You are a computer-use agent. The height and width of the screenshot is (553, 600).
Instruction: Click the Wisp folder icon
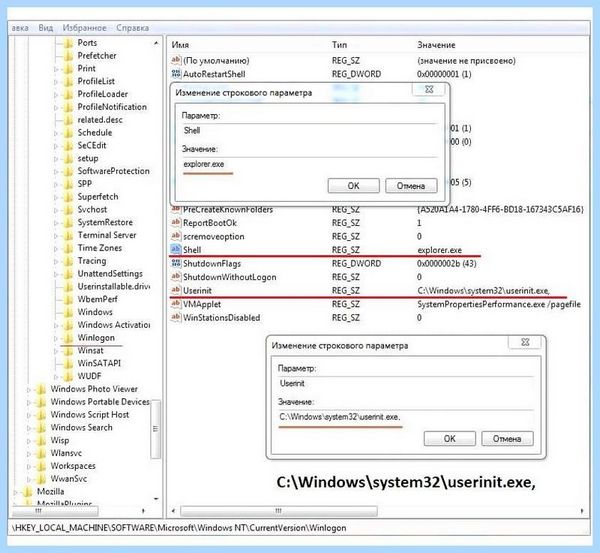point(41,440)
